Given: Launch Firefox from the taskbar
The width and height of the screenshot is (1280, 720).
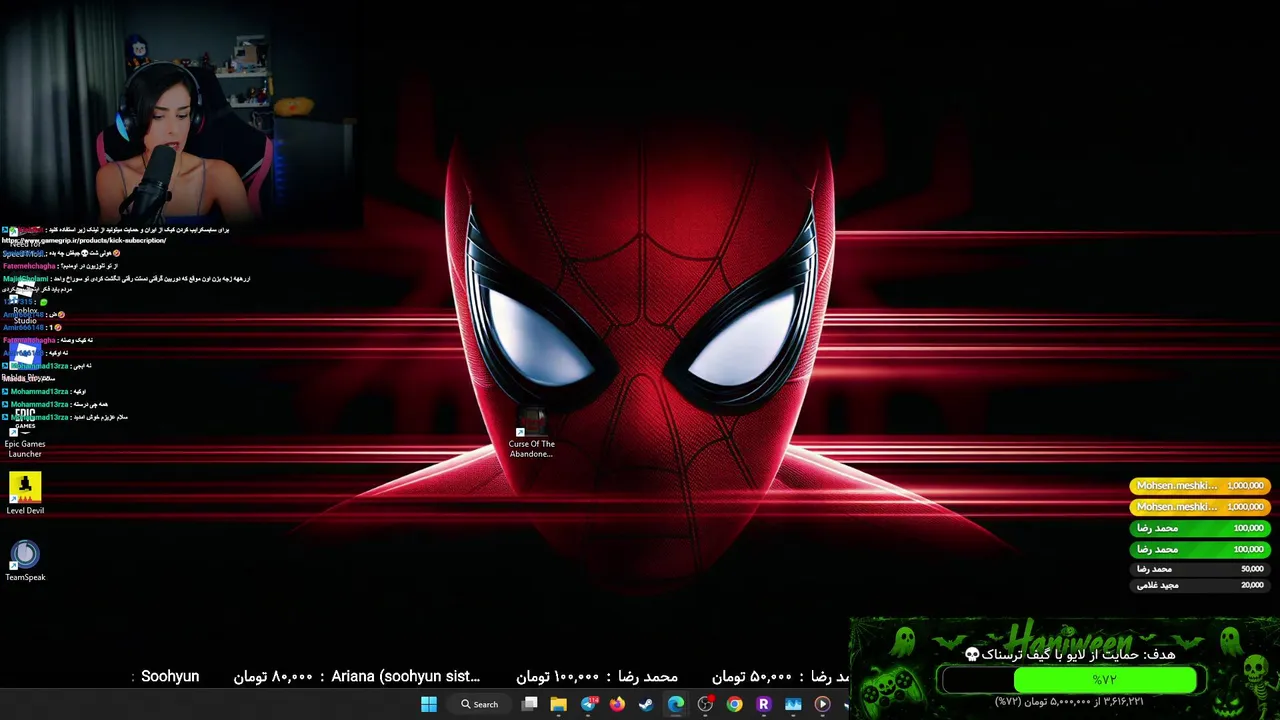Looking at the screenshot, I should point(617,704).
